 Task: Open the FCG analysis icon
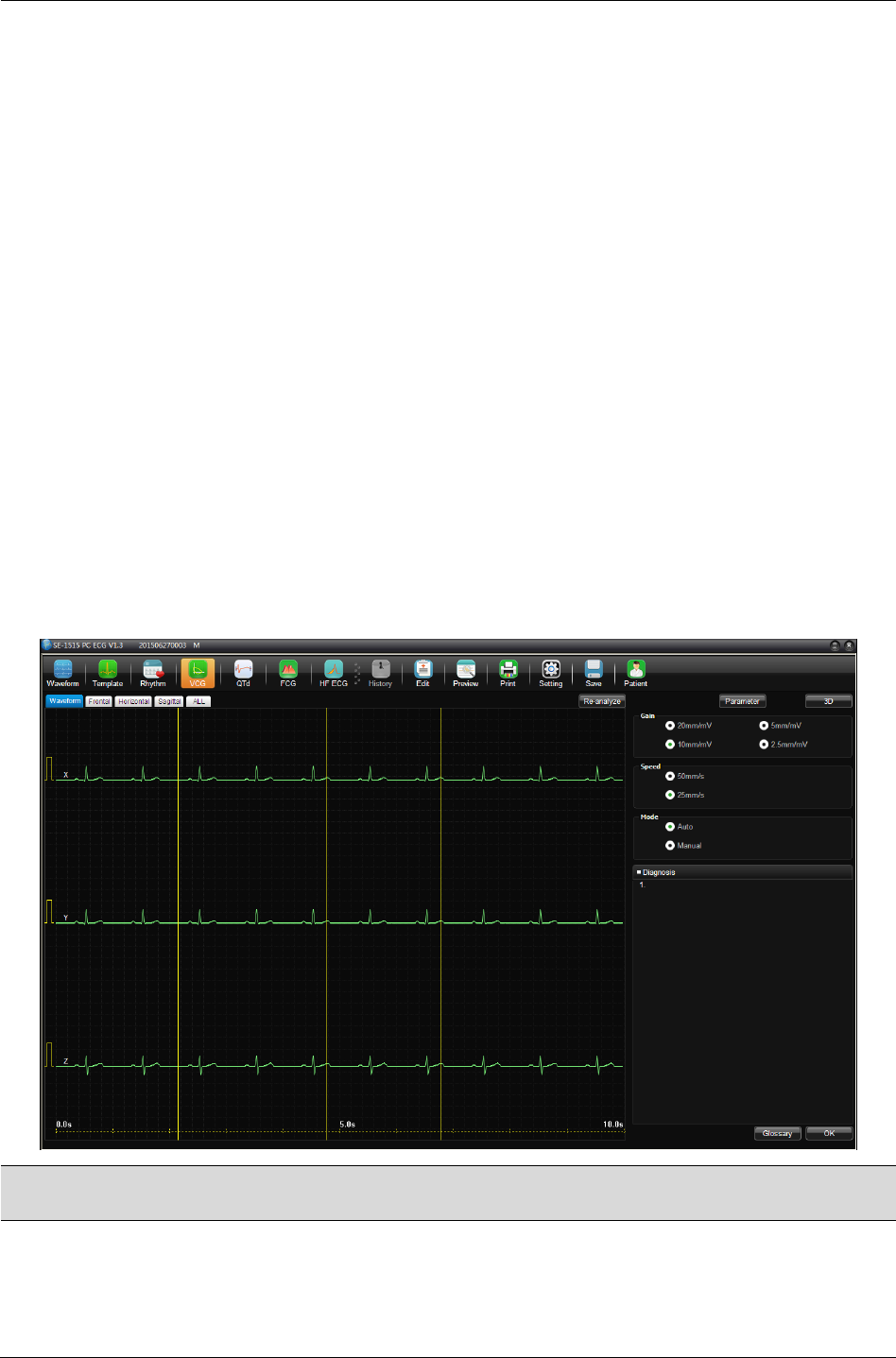tap(288, 673)
